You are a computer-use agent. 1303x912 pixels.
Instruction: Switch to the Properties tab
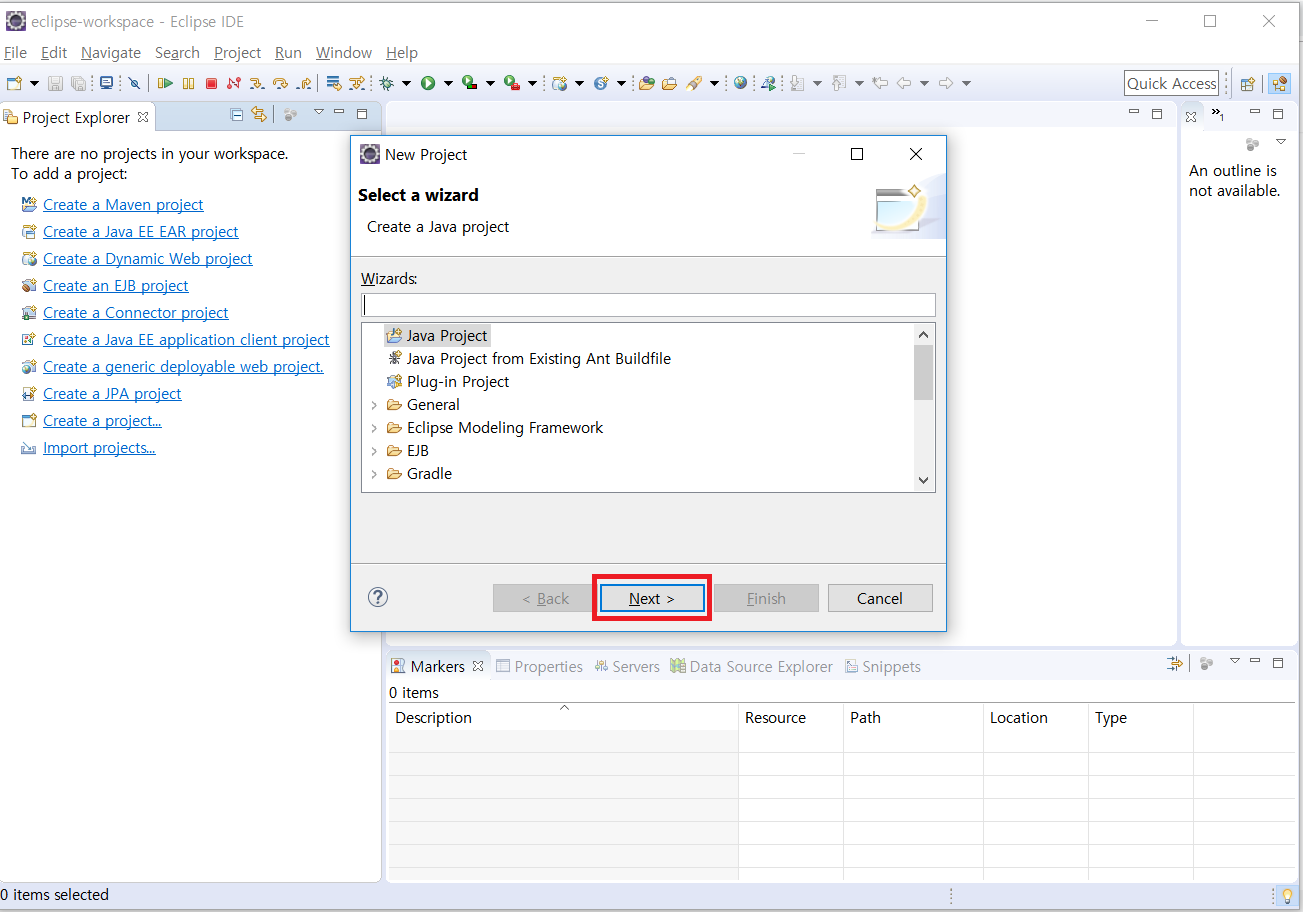[x=539, y=667]
